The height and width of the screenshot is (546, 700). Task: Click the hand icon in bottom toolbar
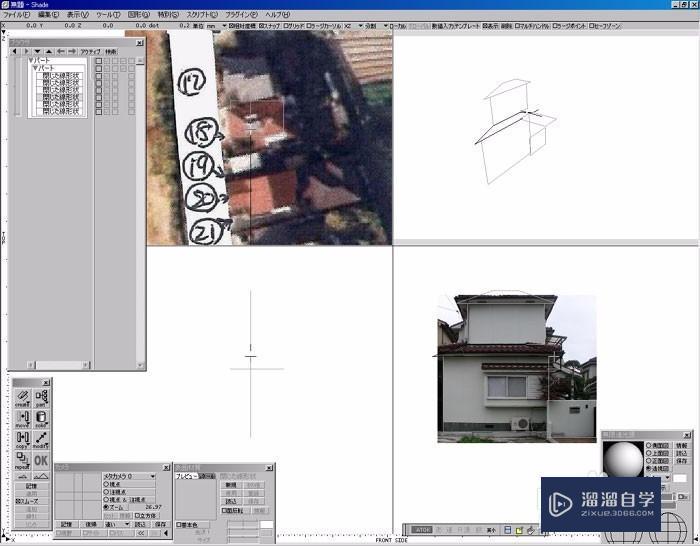[x=530, y=530]
